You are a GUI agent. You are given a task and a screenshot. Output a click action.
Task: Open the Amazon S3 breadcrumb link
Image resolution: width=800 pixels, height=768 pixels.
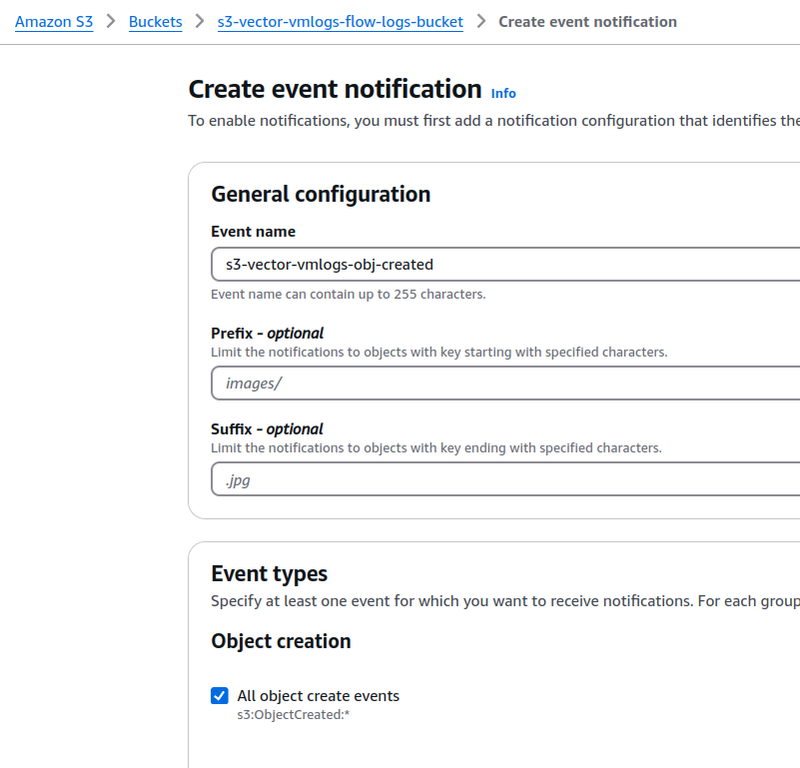click(x=54, y=22)
